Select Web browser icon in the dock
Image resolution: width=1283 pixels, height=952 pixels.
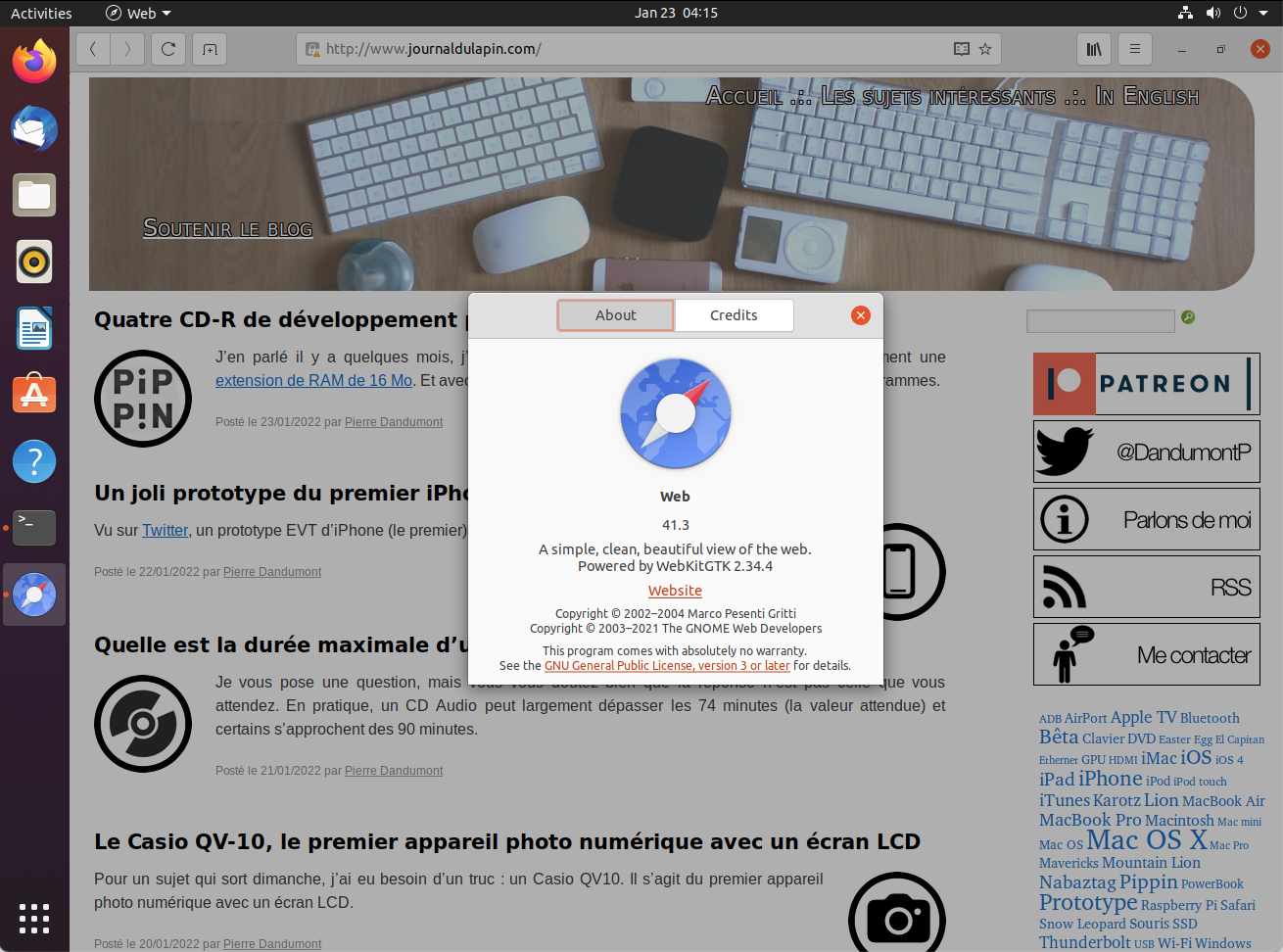(x=34, y=595)
